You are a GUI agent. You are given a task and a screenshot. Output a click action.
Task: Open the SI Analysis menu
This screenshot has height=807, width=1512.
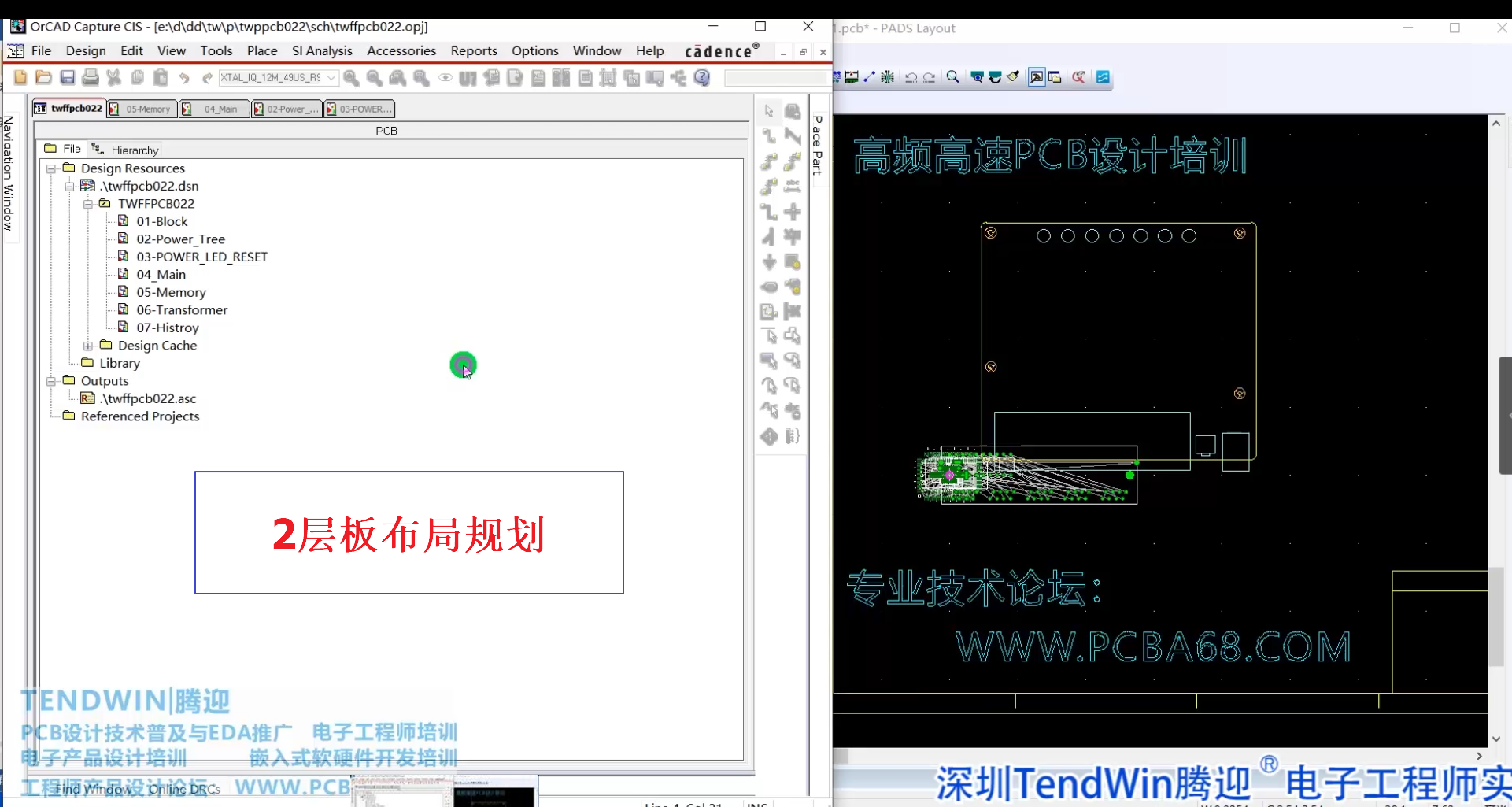coord(322,50)
